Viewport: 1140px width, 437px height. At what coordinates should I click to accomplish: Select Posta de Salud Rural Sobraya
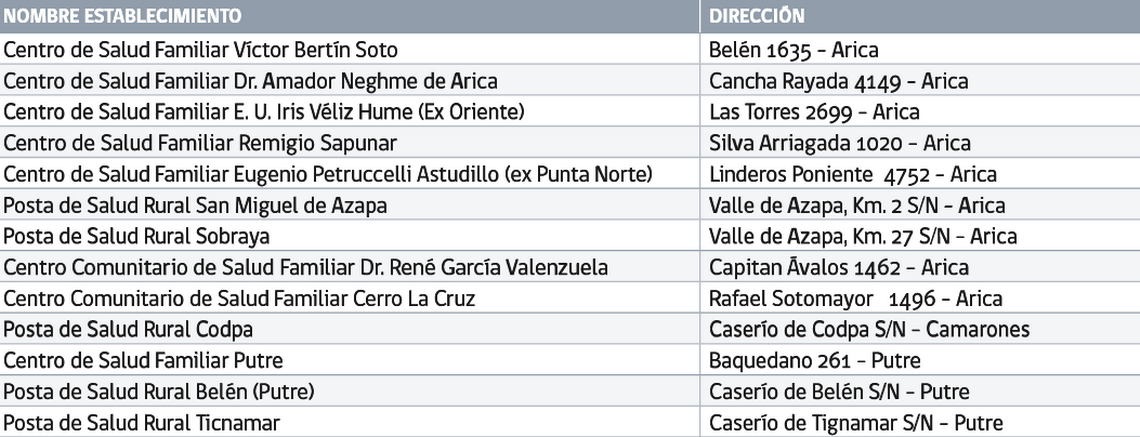[137, 236]
